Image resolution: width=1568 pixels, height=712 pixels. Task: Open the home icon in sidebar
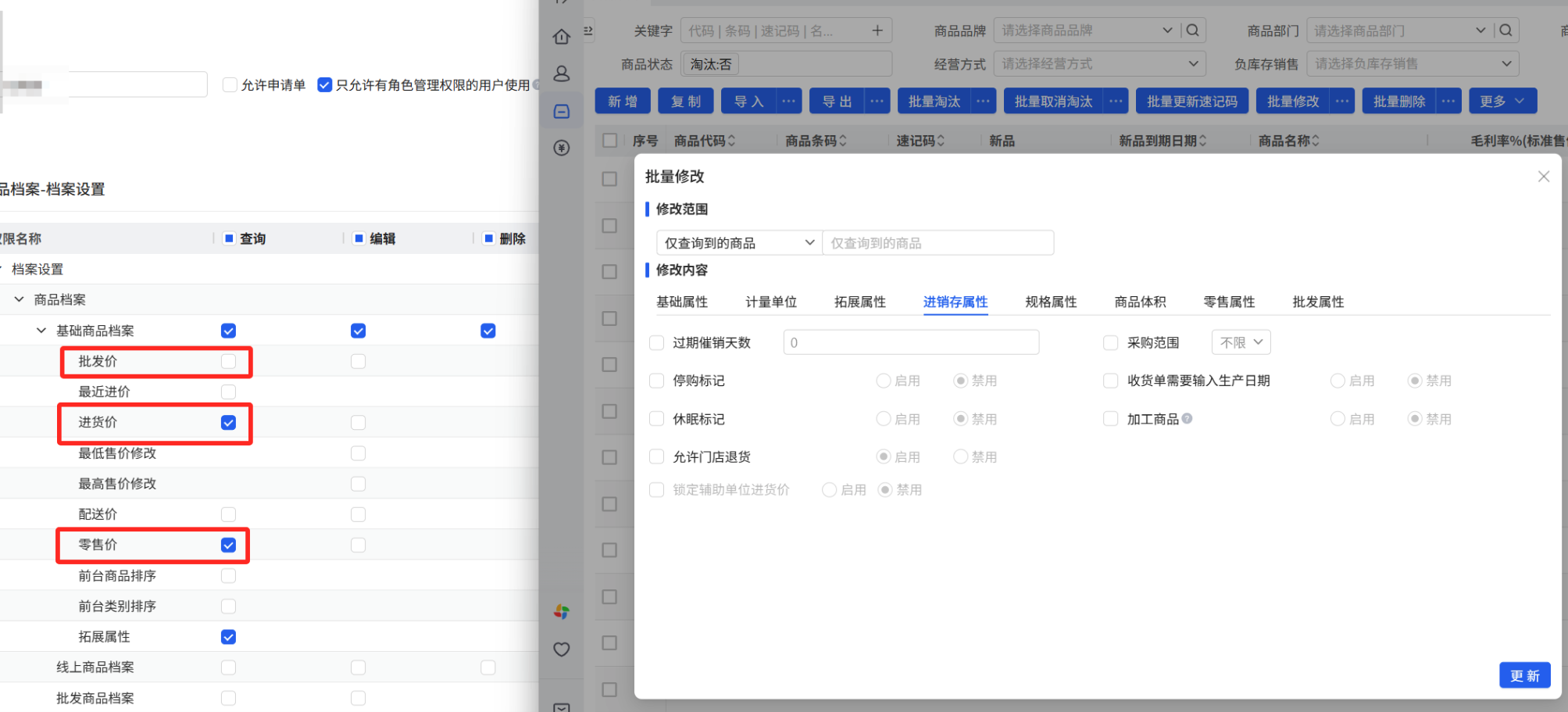[x=561, y=37]
